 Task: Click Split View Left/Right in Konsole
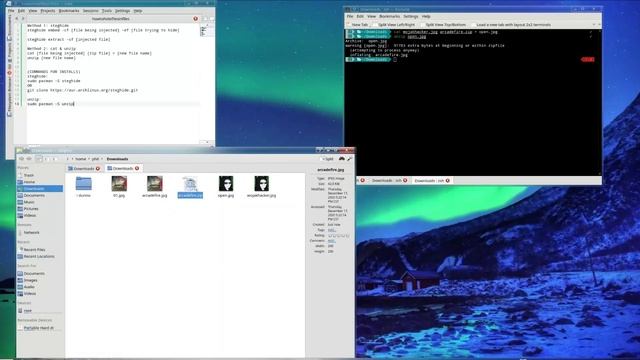pos(393,24)
